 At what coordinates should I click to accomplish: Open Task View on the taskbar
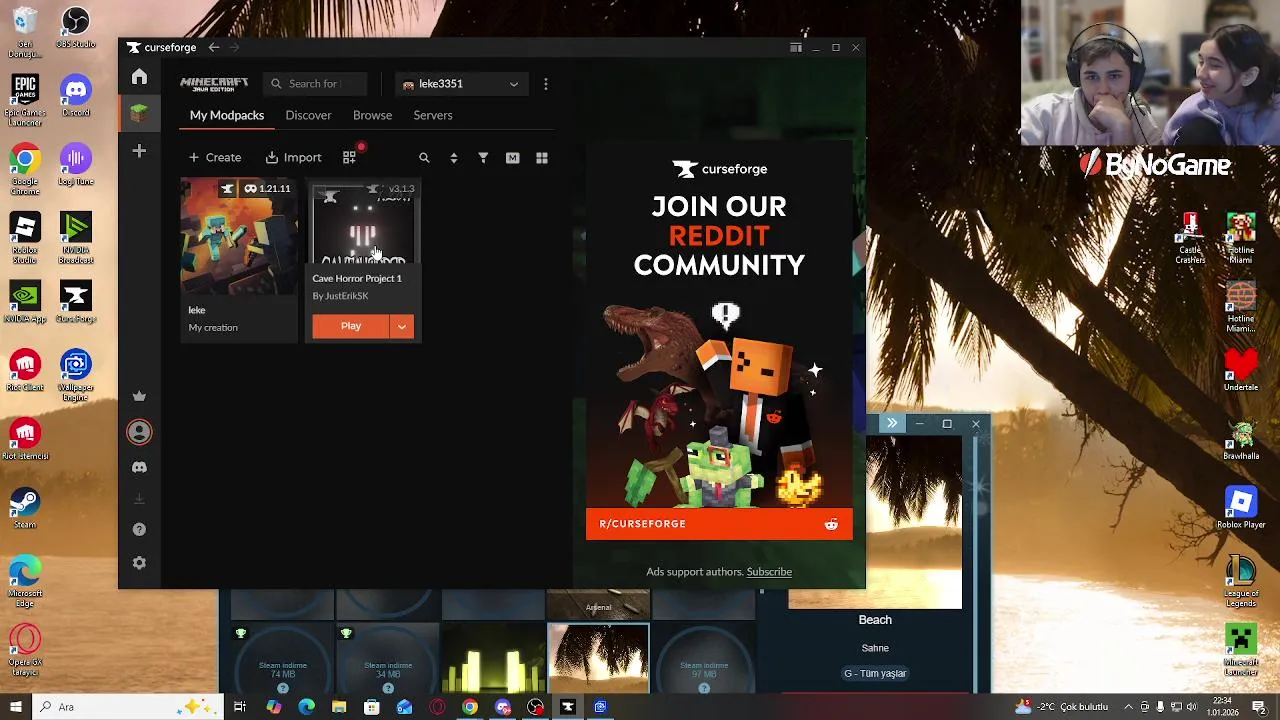[240, 707]
